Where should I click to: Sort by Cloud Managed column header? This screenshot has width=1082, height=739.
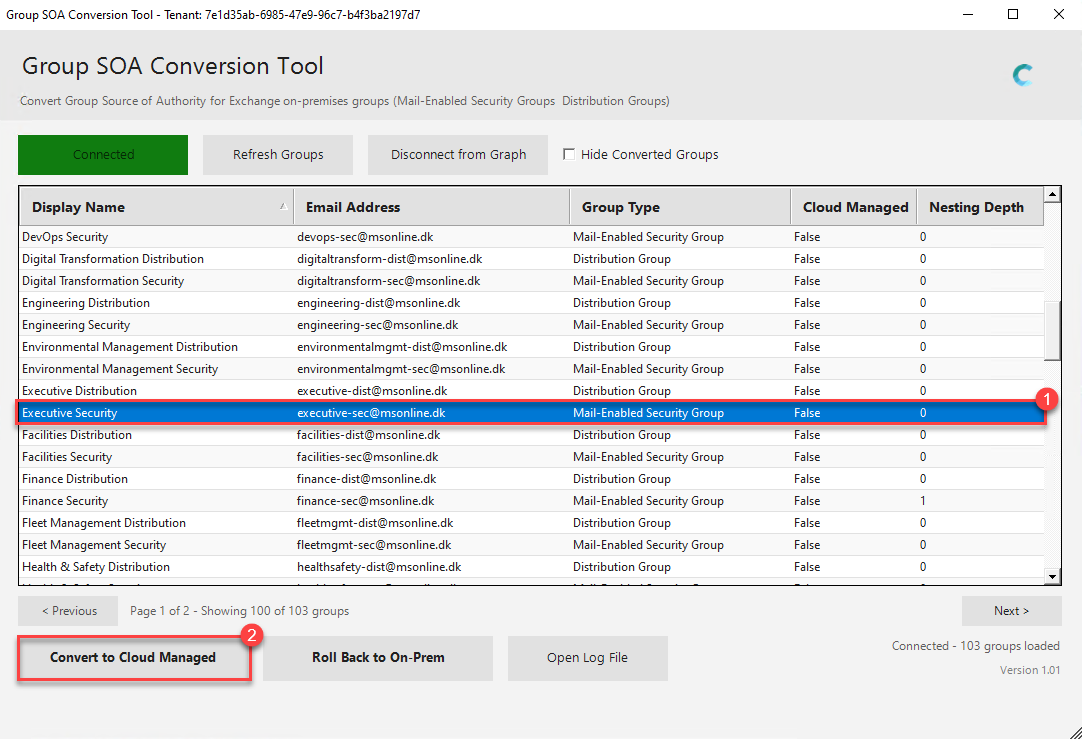[854, 208]
